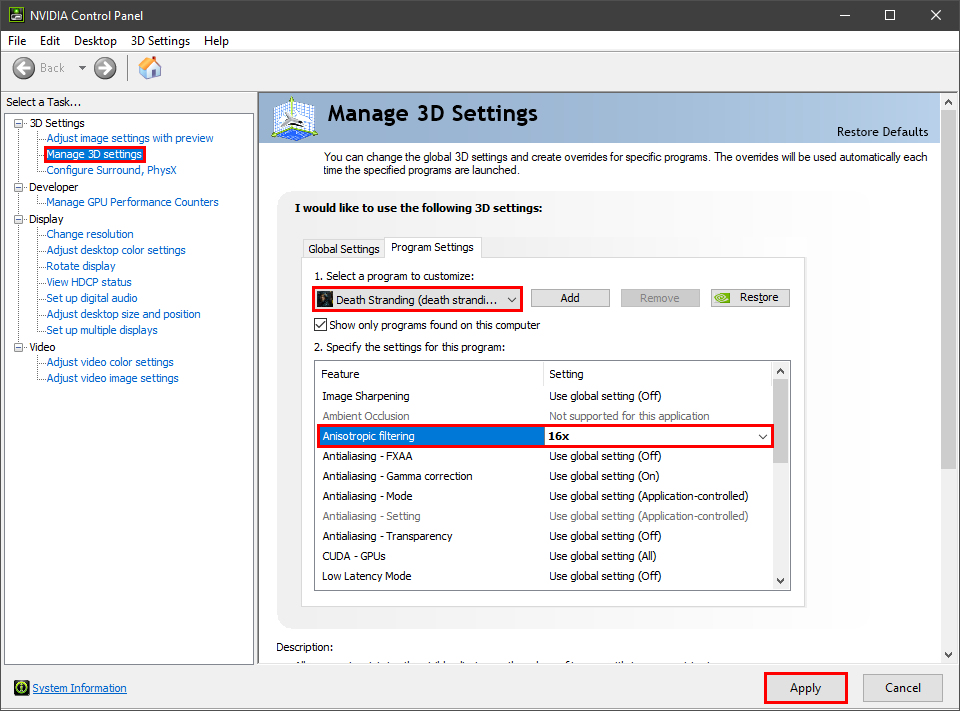Select the Low Latency Mode row
Image resolution: width=960 pixels, height=711 pixels.
tap(367, 576)
